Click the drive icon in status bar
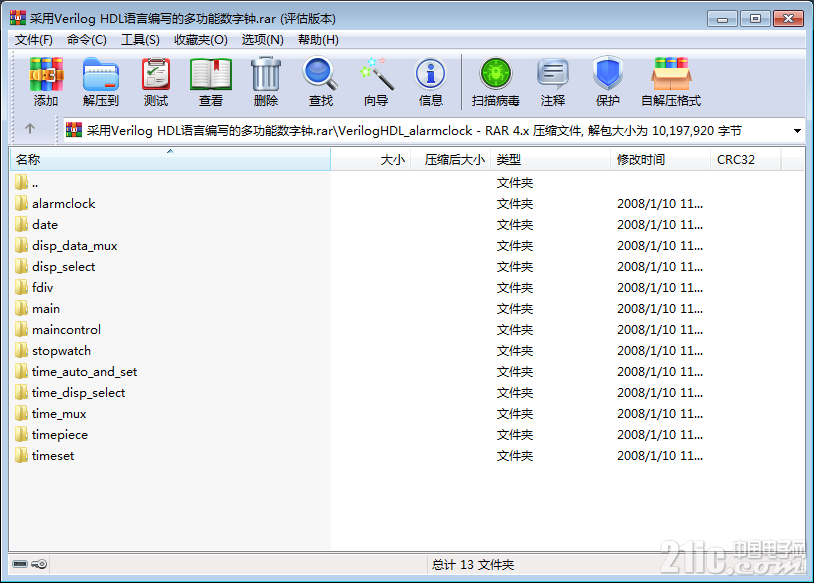Screen dimensions: 814x583 click(x=20, y=564)
